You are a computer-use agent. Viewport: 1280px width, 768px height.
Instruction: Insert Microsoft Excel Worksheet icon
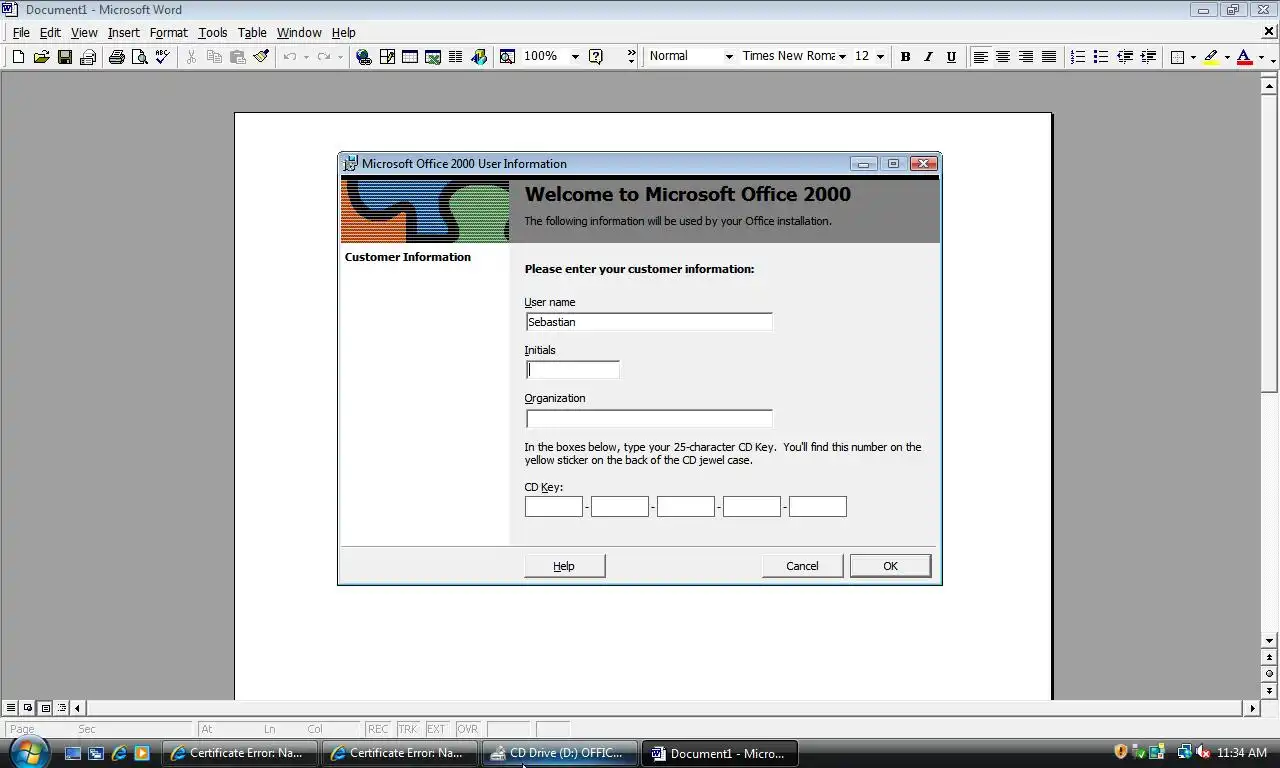433,57
